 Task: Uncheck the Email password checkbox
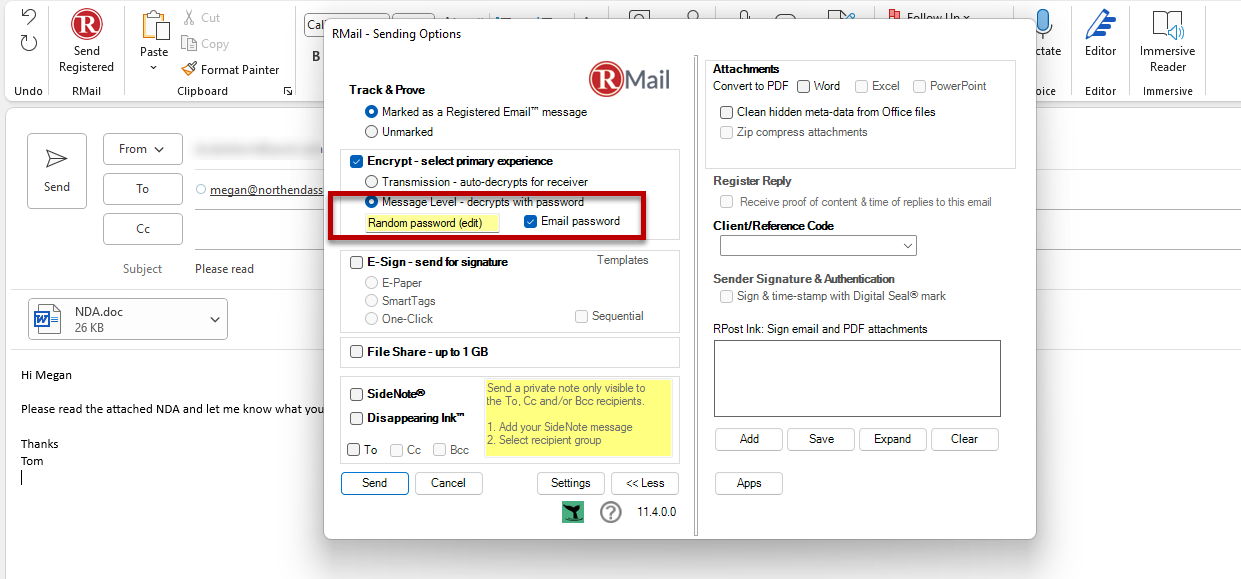(531, 221)
